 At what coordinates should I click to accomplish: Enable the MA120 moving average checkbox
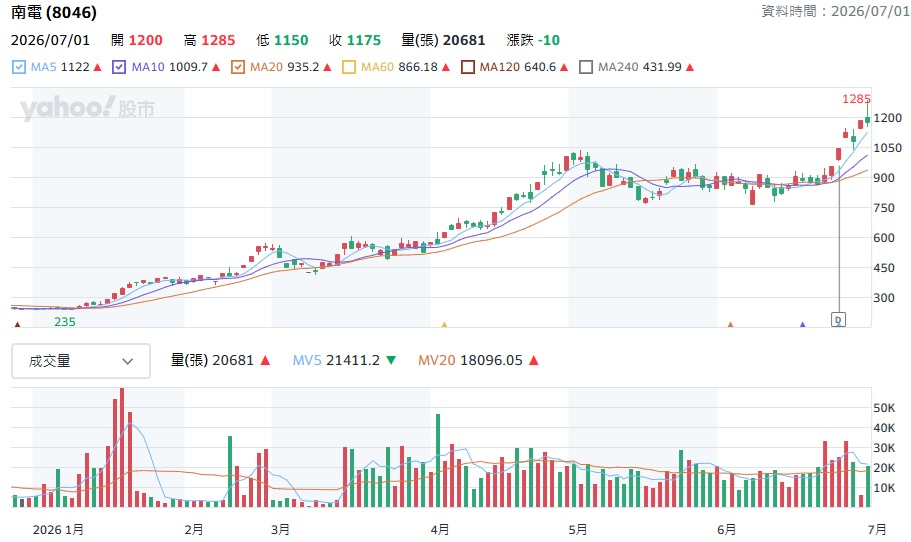point(468,67)
